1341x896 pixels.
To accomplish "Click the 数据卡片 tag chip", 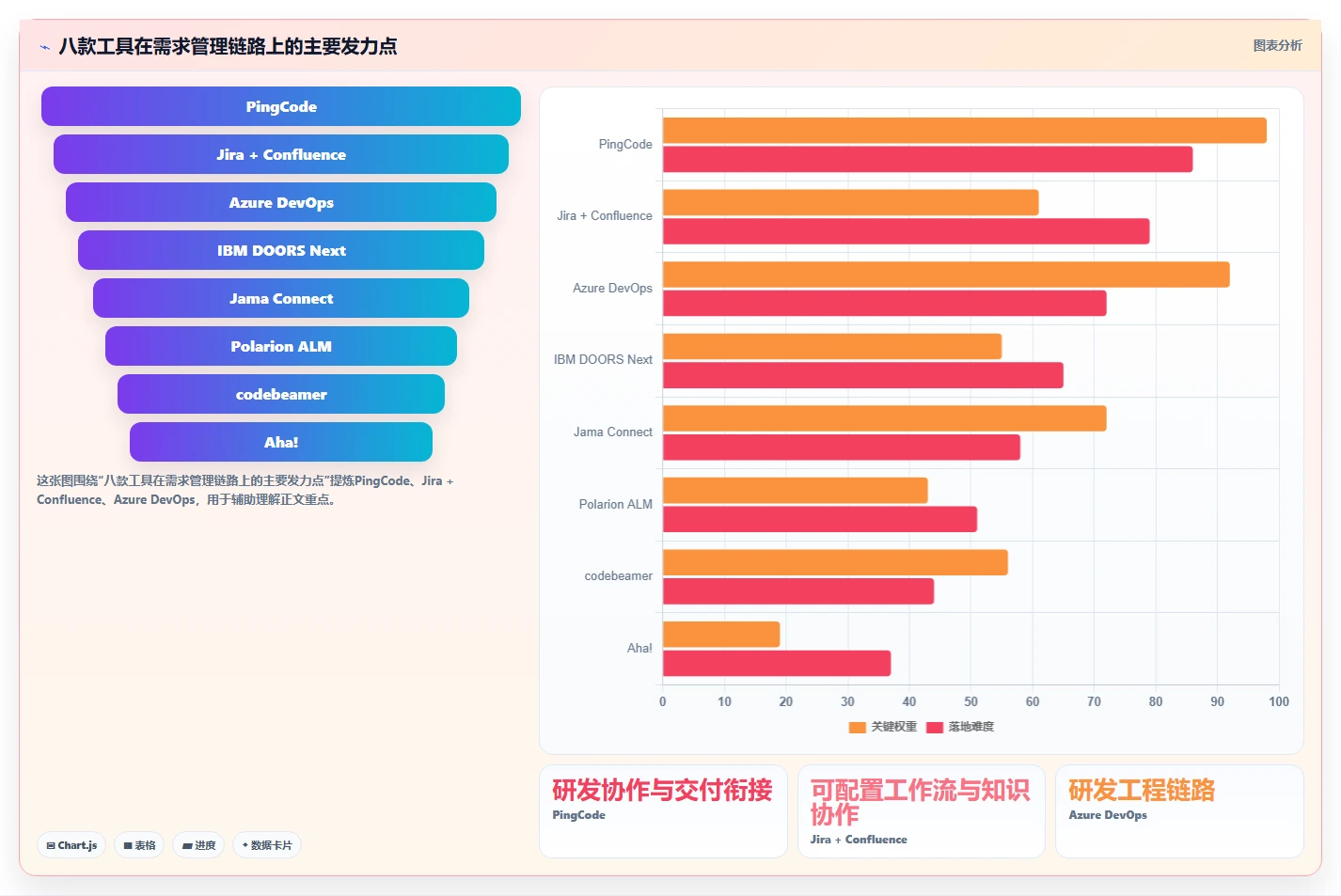I will (267, 845).
